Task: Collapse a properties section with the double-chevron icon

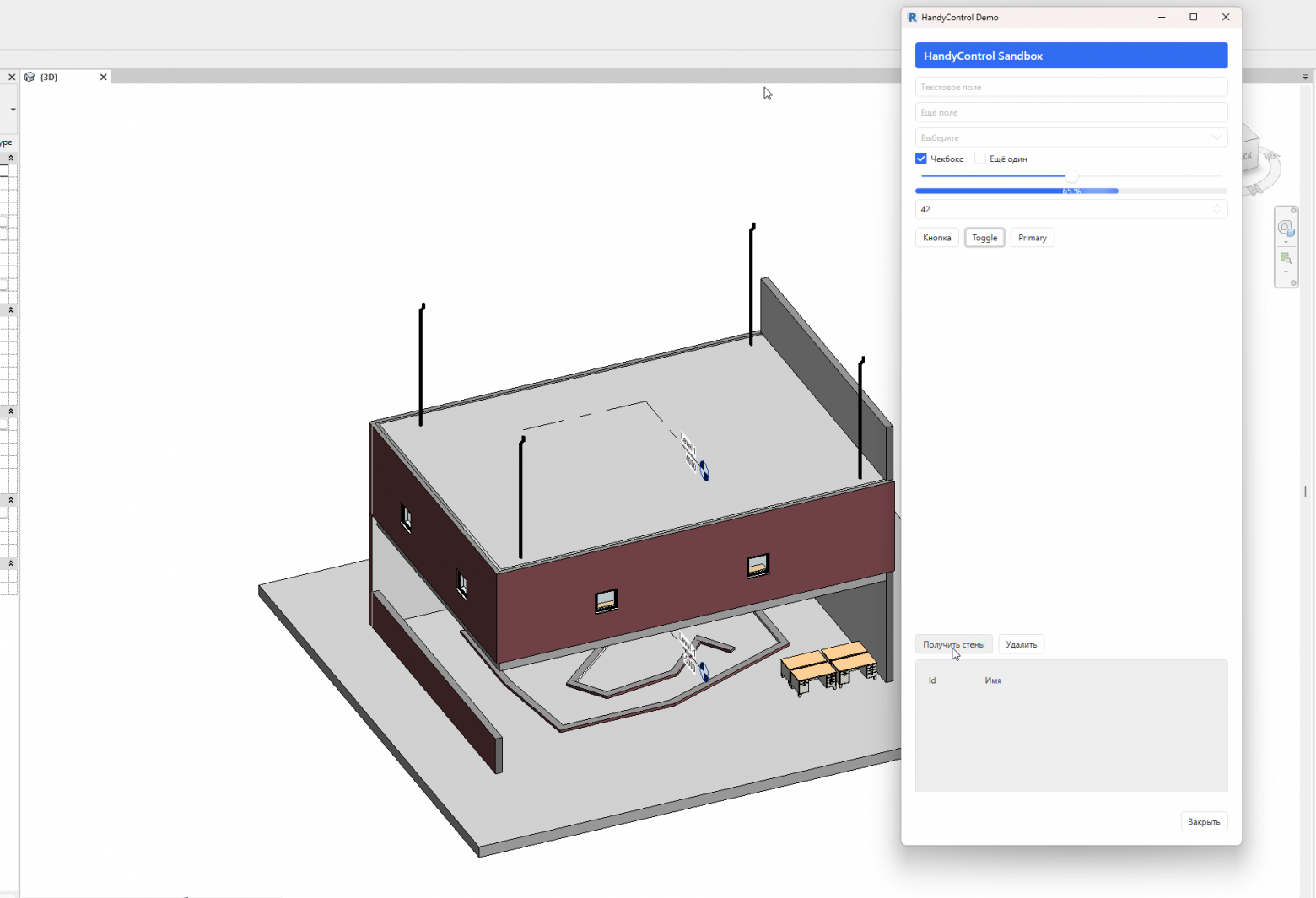Action: 10,158
